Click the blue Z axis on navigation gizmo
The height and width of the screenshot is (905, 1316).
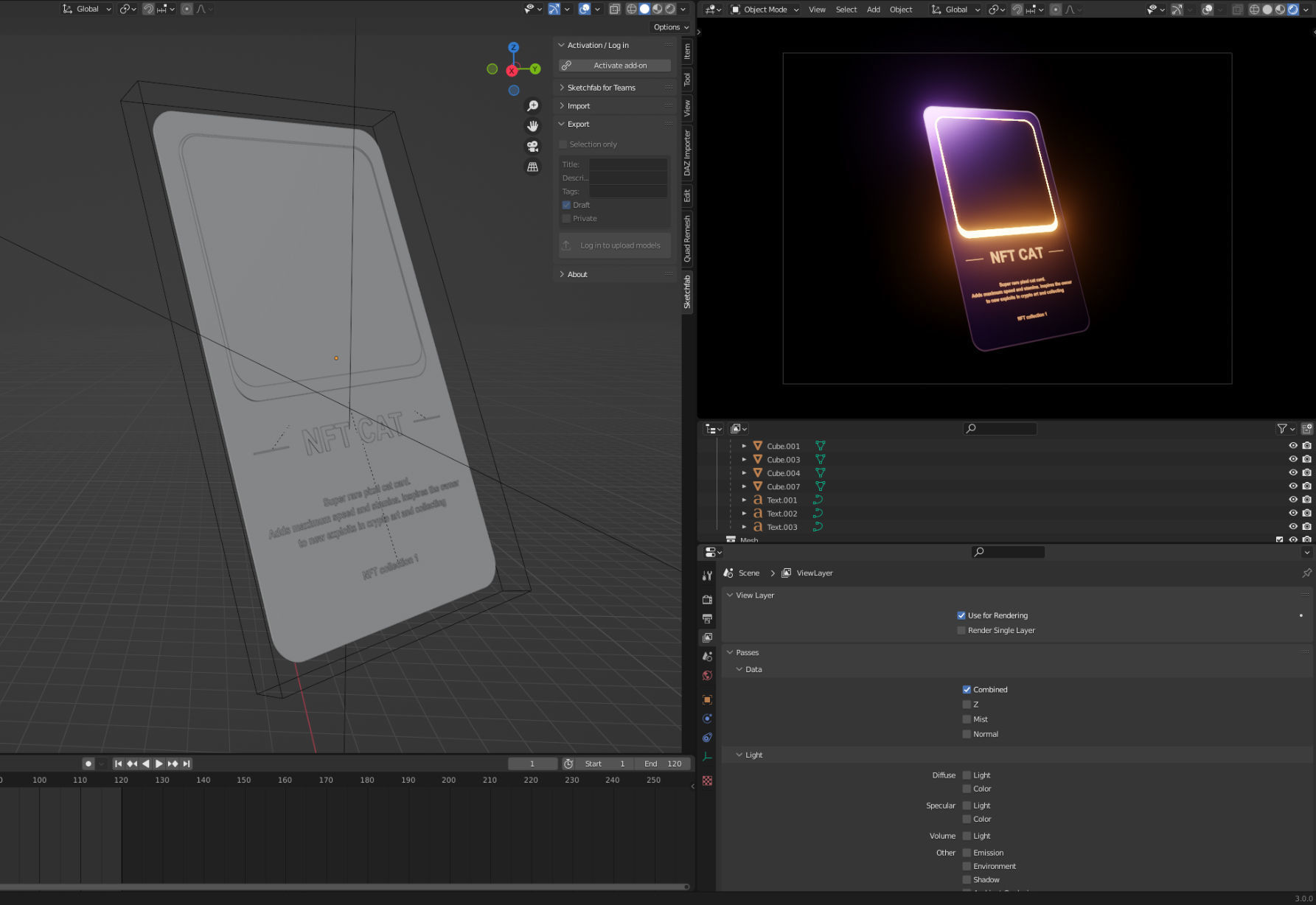coord(514,47)
